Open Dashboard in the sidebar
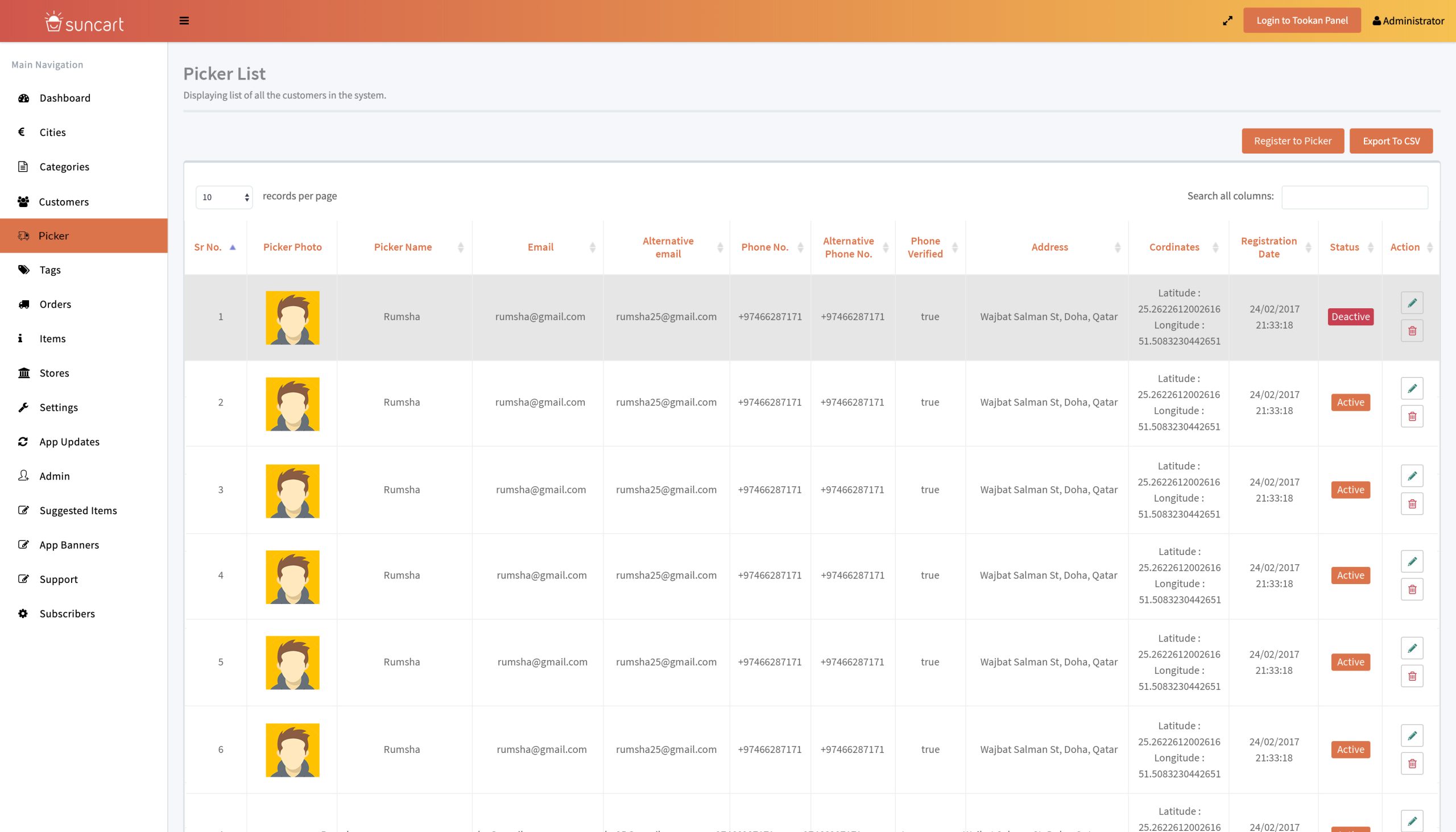This screenshot has height=832, width=1456. coord(84,98)
